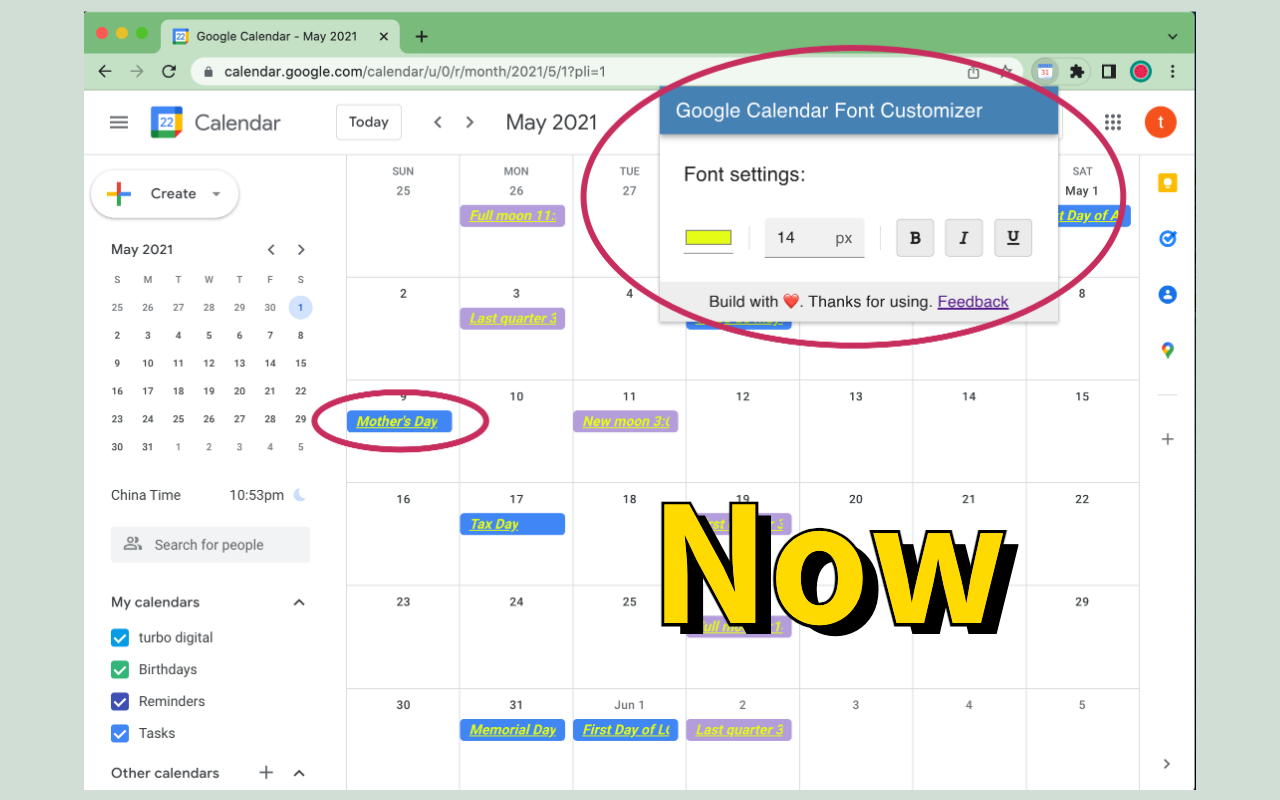Click browser forward arrow
Viewport: 1280px width, 800px height.
pyautogui.click(x=137, y=71)
